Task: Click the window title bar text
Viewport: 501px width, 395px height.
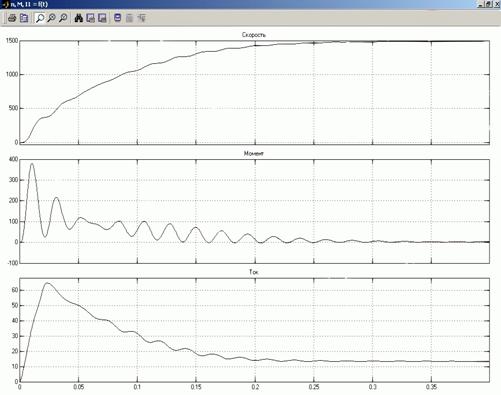Action: click(29, 4)
